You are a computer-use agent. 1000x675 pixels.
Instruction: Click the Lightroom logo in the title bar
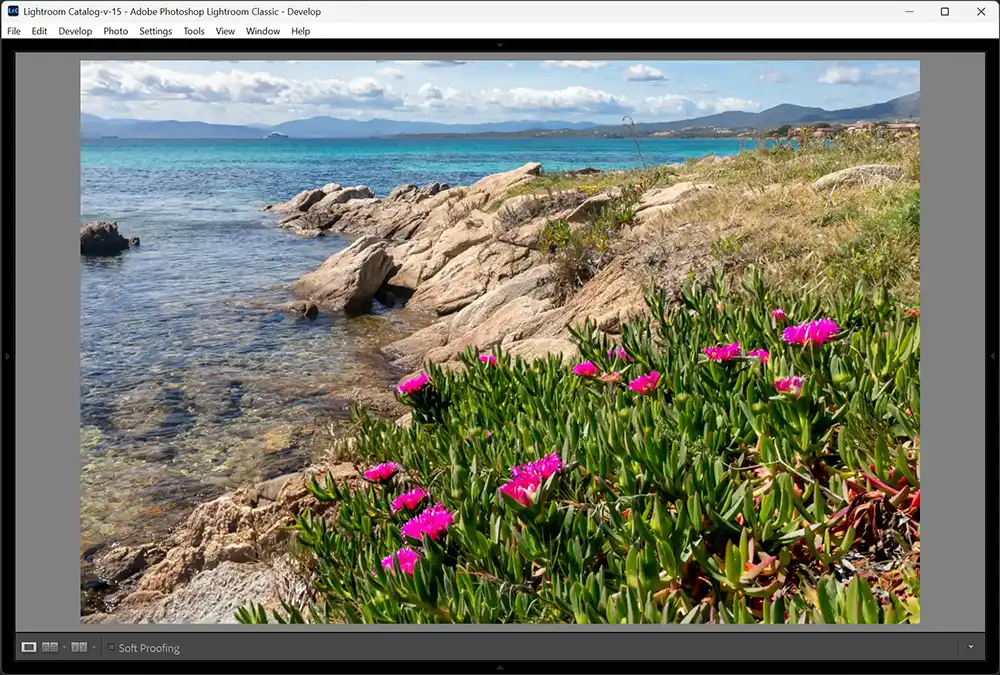click(x=11, y=11)
